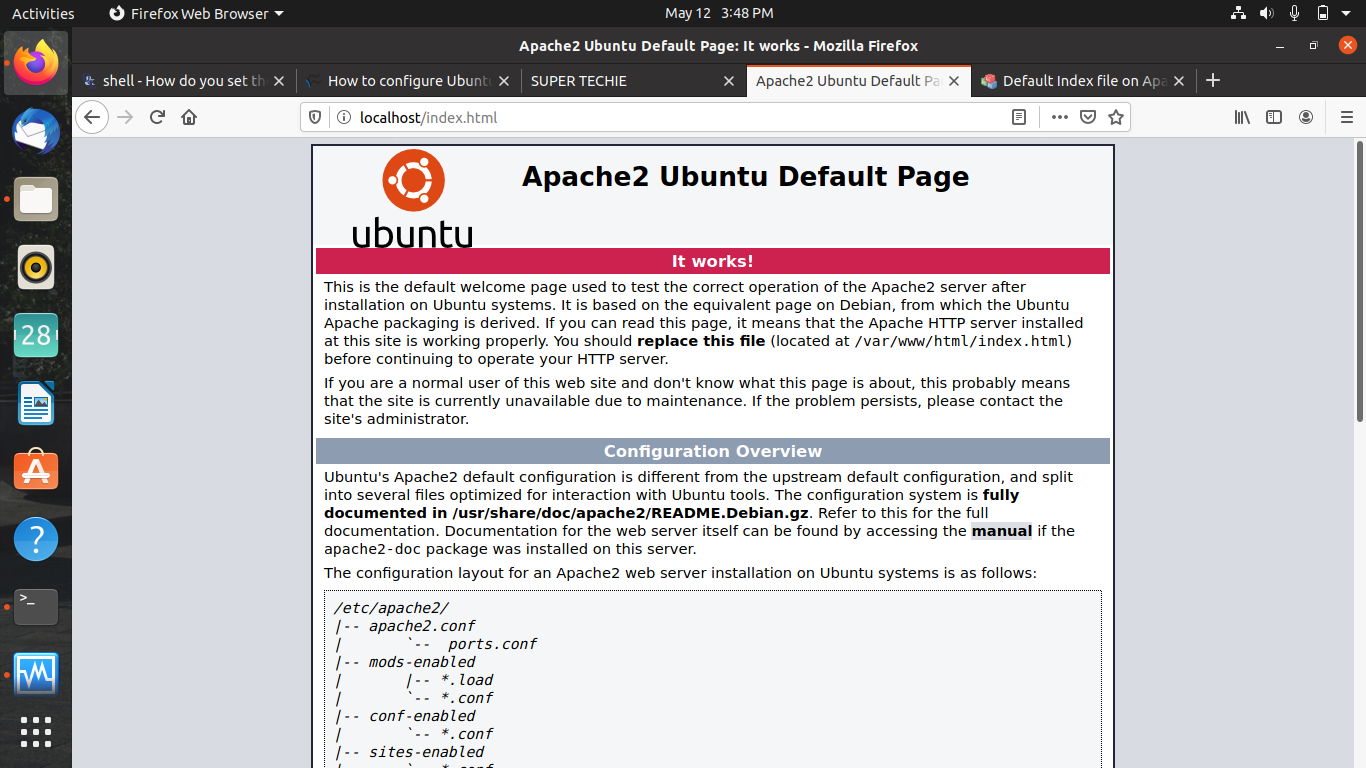Toggle reader view for this page
The image size is (1366, 768).
[x=1019, y=117]
